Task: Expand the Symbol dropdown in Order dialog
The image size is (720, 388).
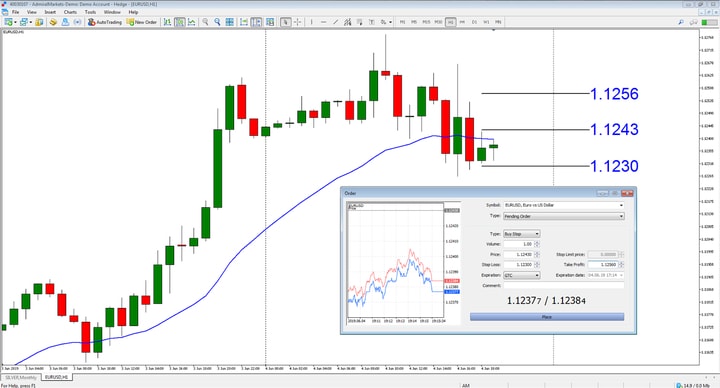Action: click(x=621, y=205)
